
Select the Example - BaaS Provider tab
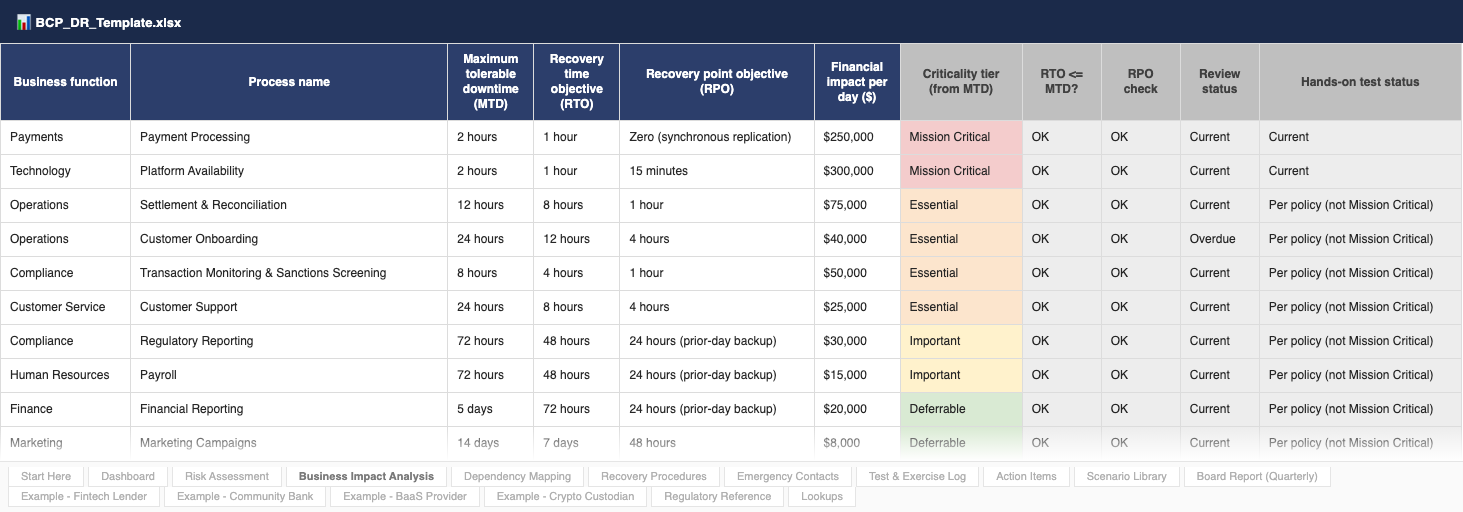[x=405, y=496]
